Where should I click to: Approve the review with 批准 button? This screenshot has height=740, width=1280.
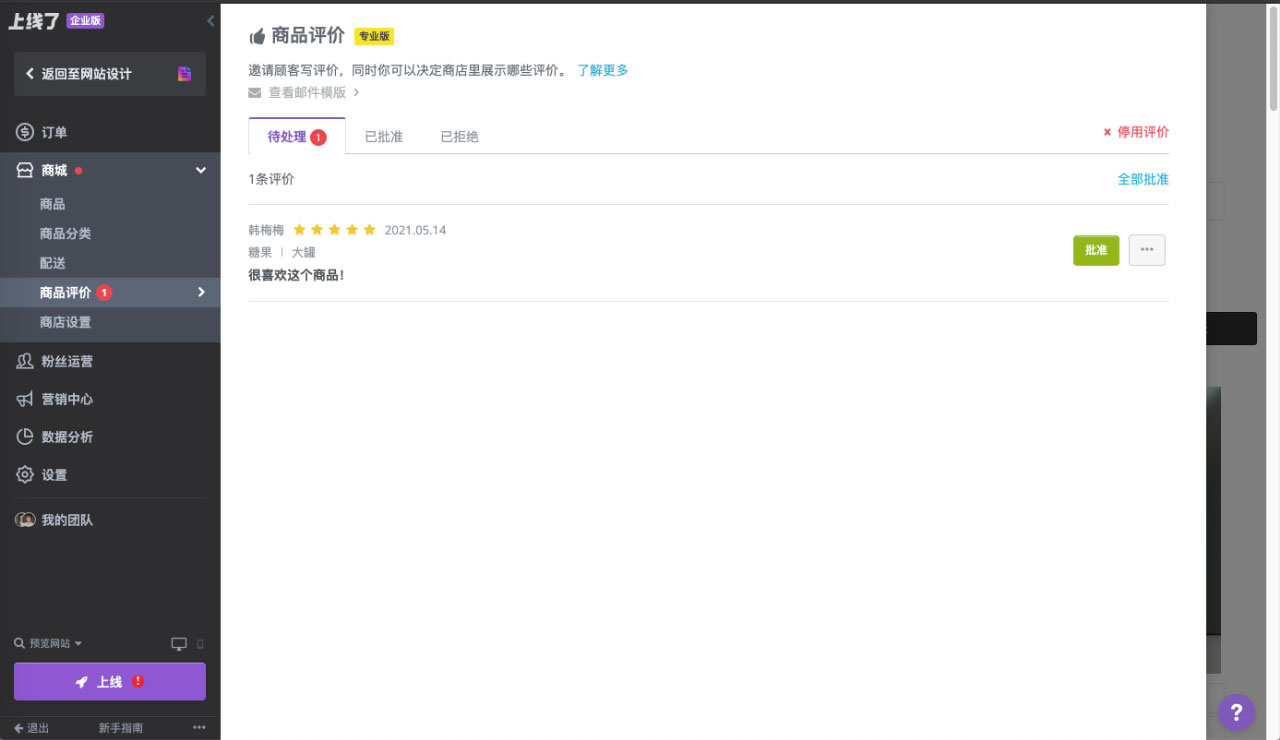(1096, 250)
